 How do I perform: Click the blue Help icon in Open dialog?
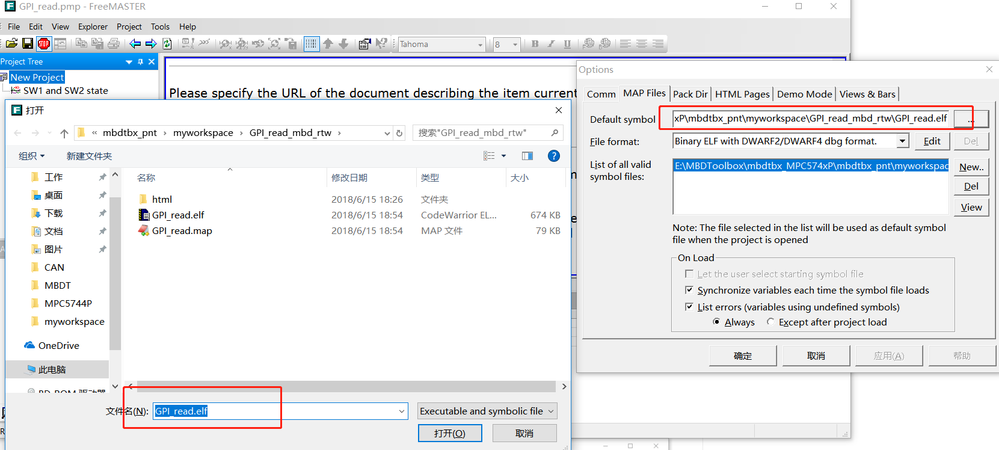pyautogui.click(x=554, y=156)
